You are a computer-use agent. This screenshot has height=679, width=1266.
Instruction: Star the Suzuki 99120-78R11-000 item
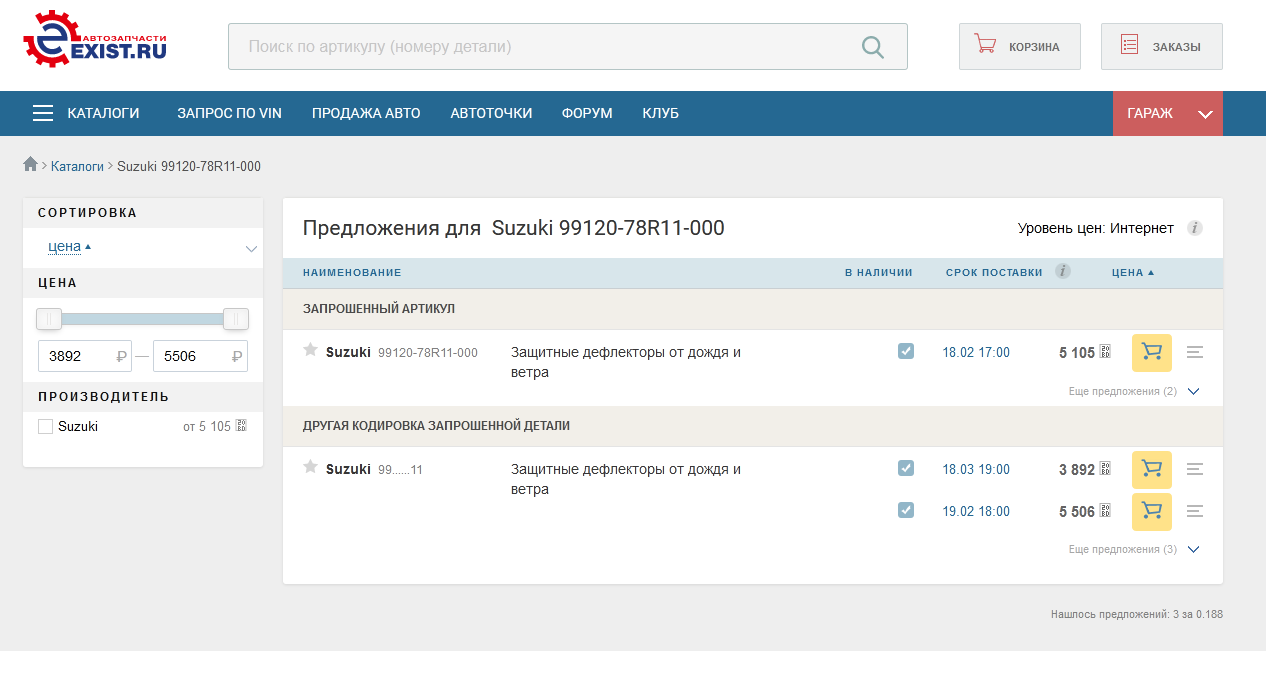(310, 350)
